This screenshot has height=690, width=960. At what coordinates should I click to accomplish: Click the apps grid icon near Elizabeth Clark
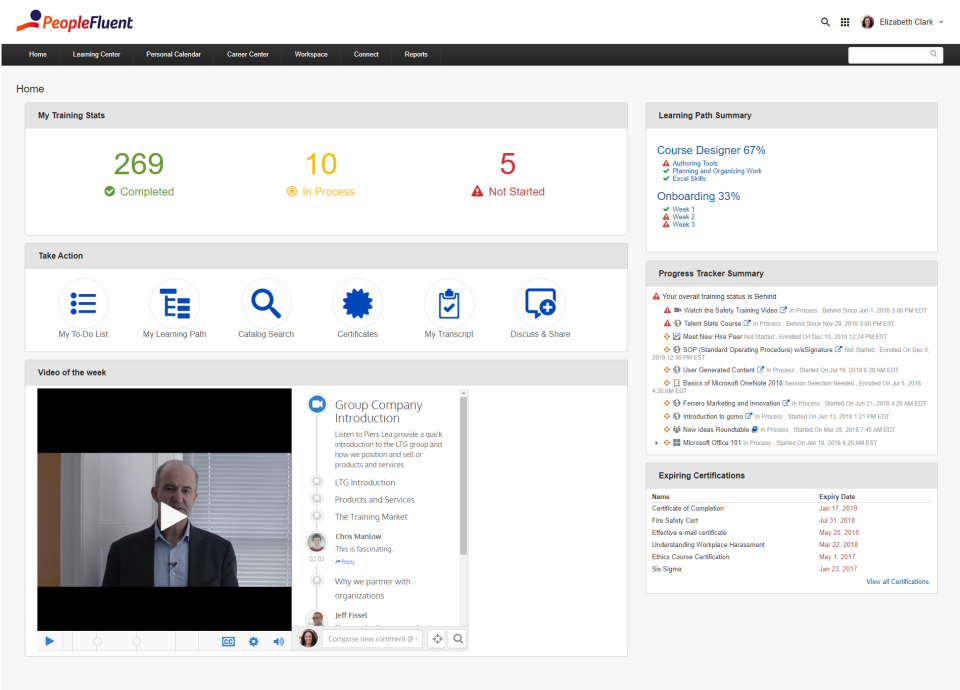844,21
